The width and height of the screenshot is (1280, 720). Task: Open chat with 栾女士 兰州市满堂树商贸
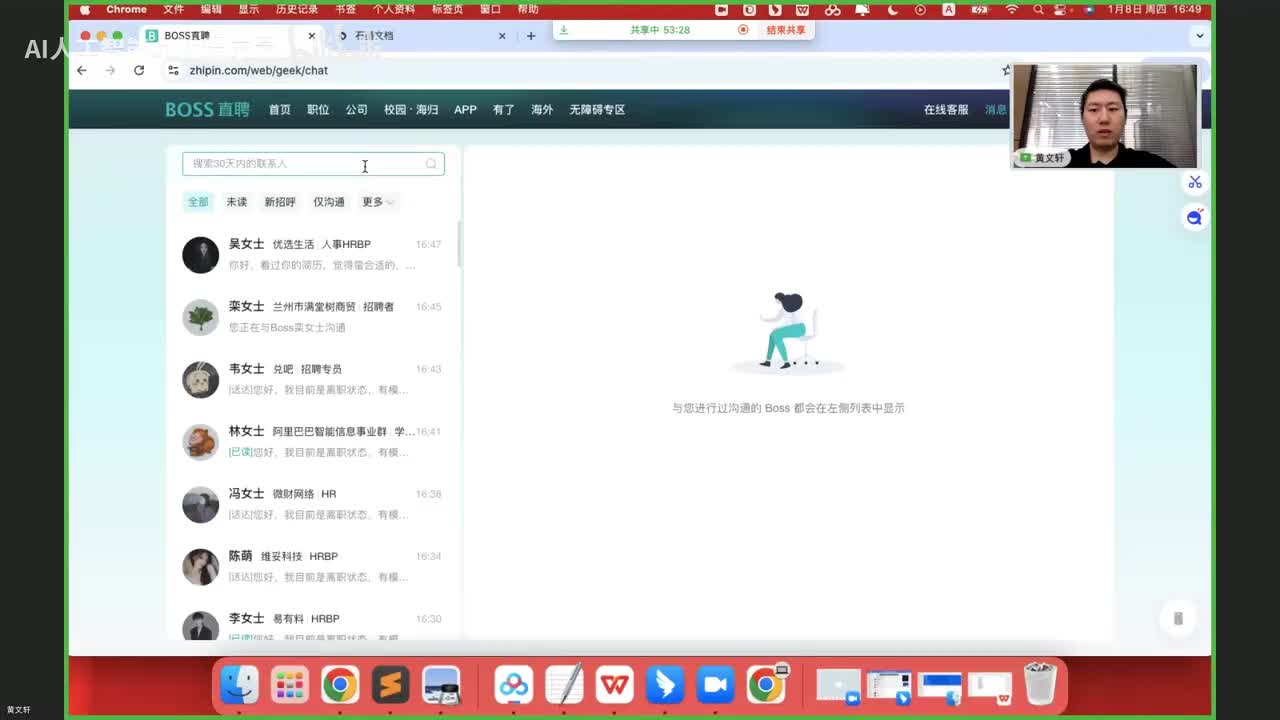tap(313, 317)
